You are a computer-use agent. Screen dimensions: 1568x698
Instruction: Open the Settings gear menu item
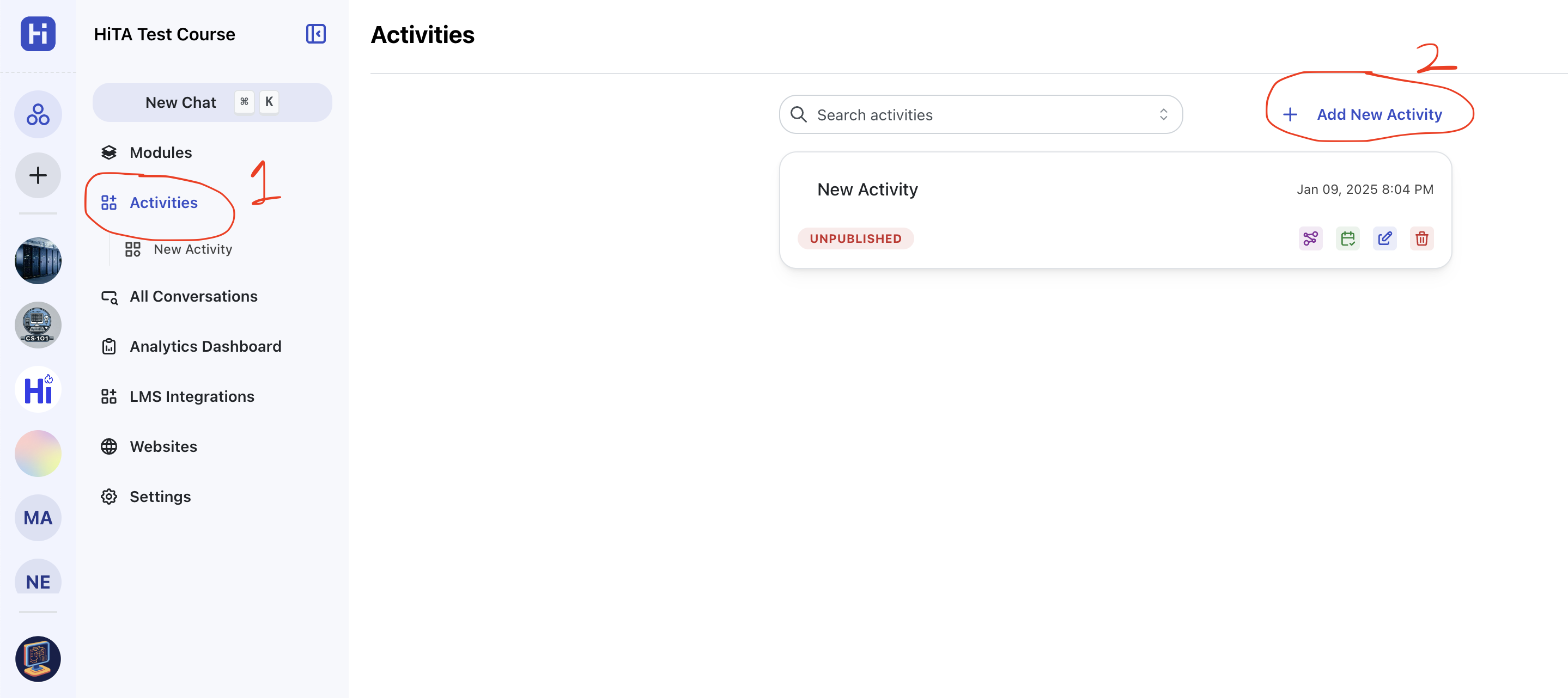[160, 497]
